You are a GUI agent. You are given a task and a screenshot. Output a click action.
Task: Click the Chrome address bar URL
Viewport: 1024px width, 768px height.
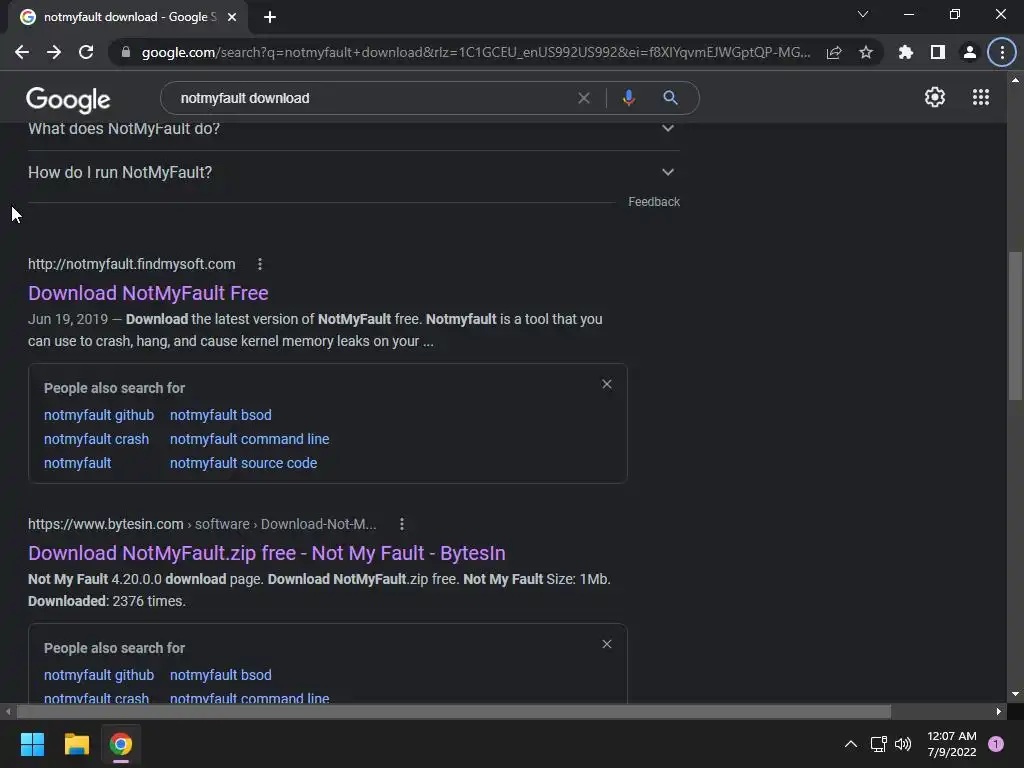tap(476, 52)
